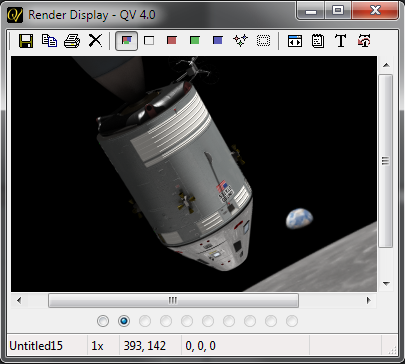Select the fourth image slot radio button

(x=166, y=321)
